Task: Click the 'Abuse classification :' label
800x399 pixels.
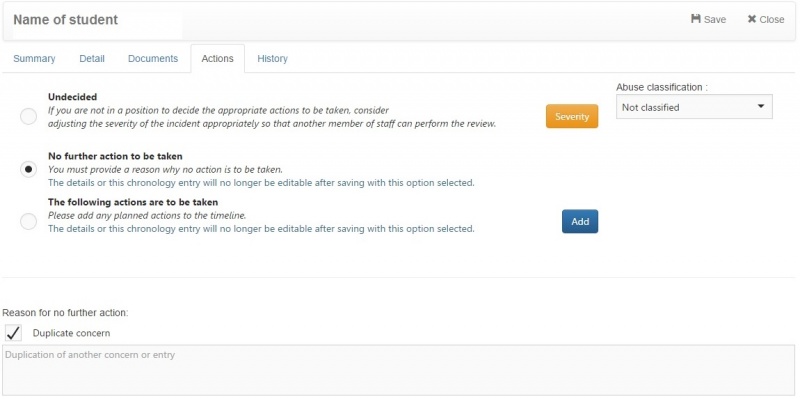Action: point(662,87)
